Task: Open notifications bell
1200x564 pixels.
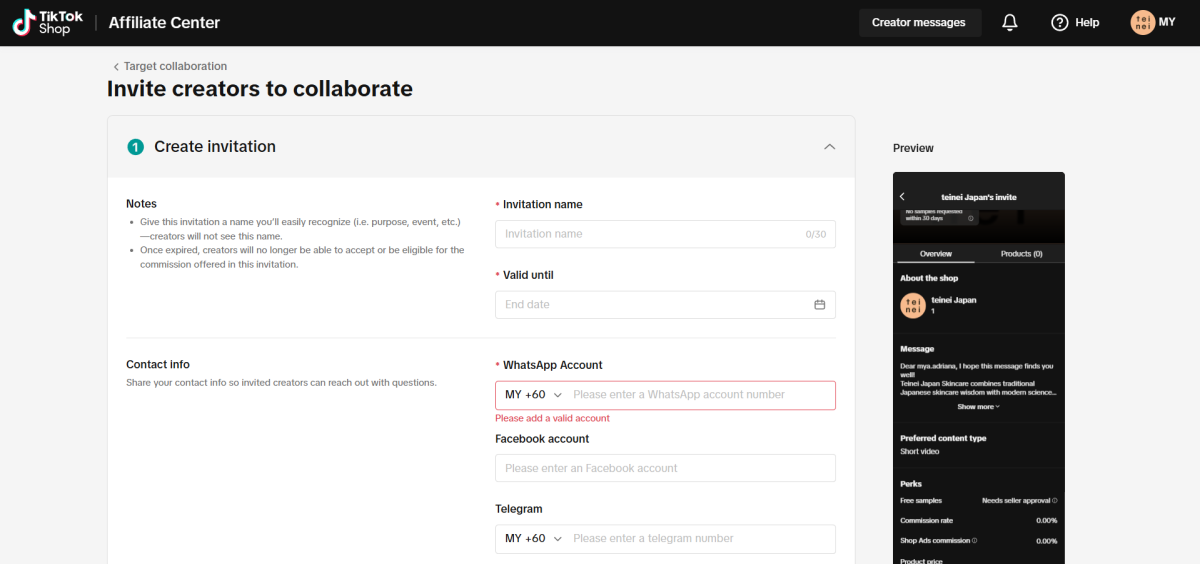Action: pos(1010,23)
